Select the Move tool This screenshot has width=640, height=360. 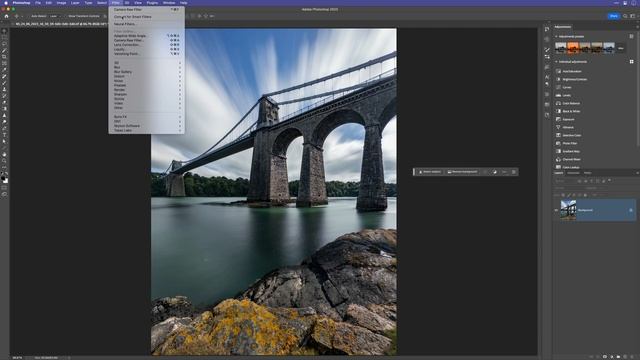tap(4, 31)
